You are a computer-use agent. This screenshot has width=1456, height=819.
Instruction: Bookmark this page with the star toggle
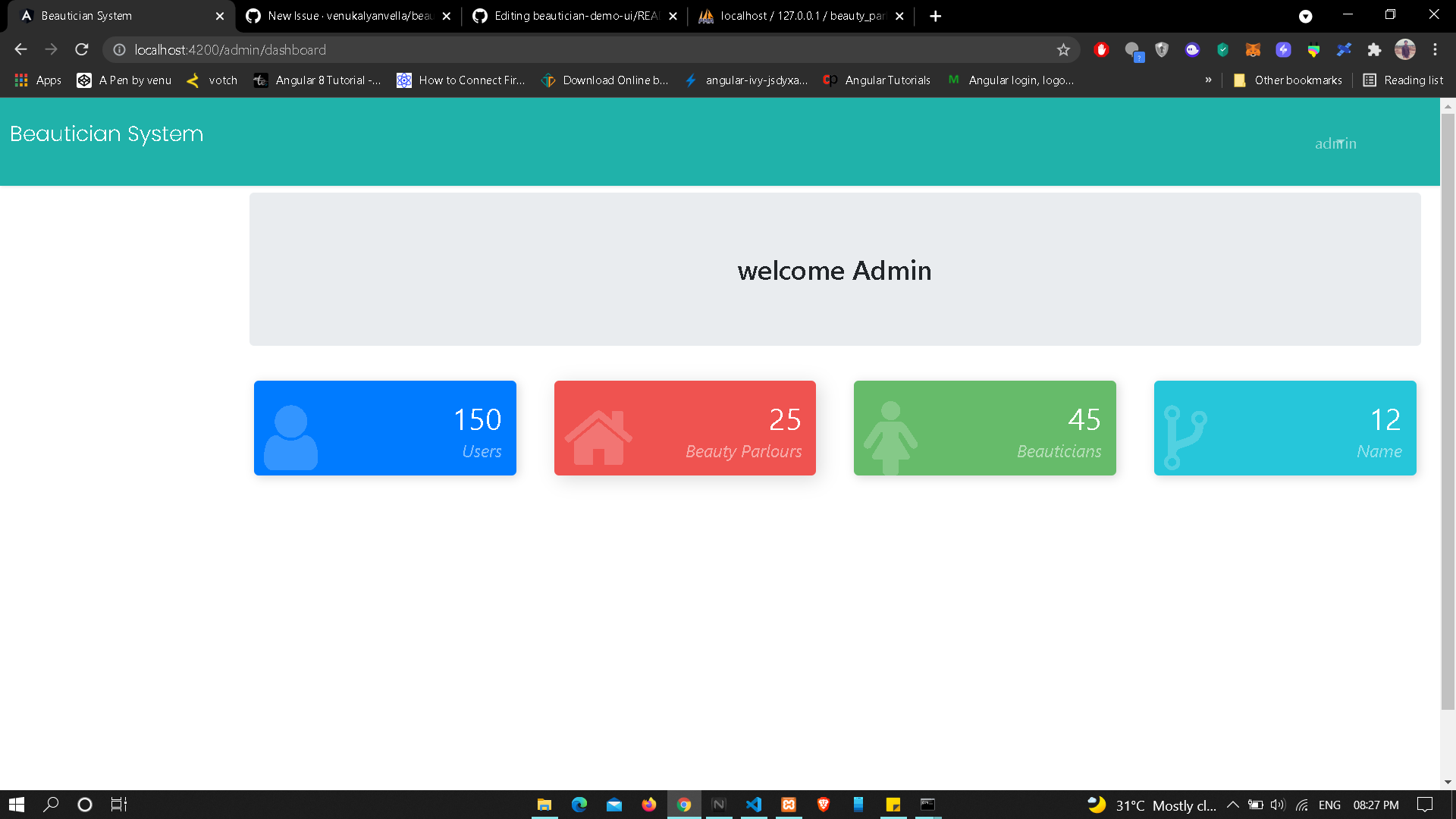pos(1063,49)
